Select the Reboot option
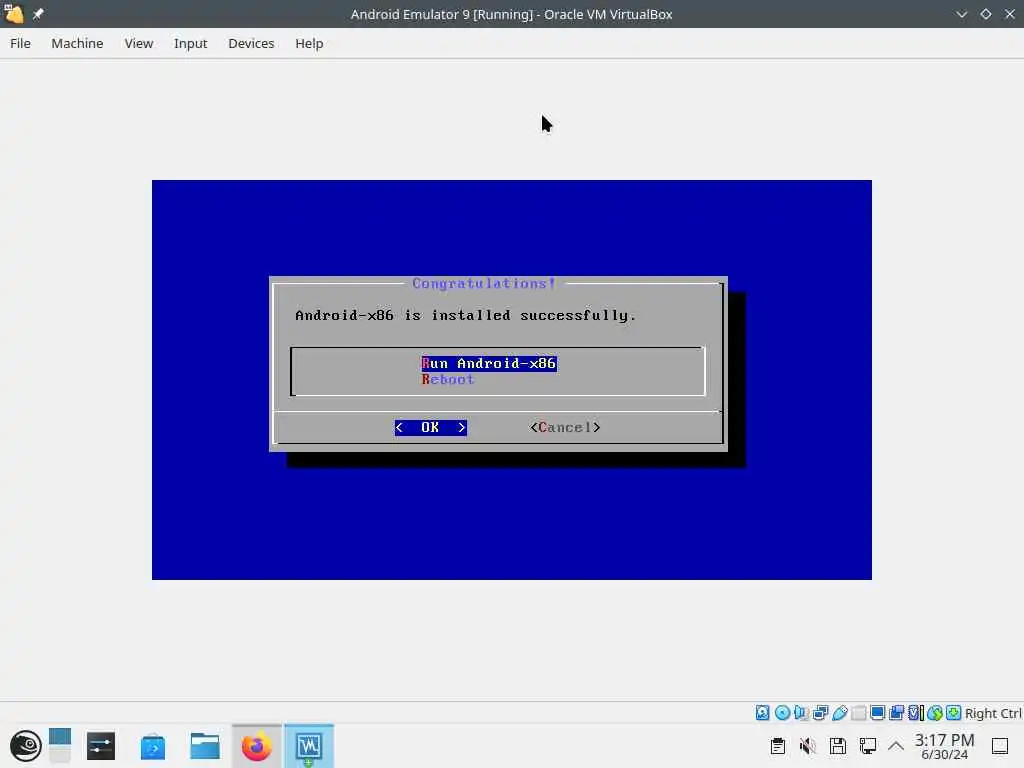The height and width of the screenshot is (768, 1024). tap(448, 379)
